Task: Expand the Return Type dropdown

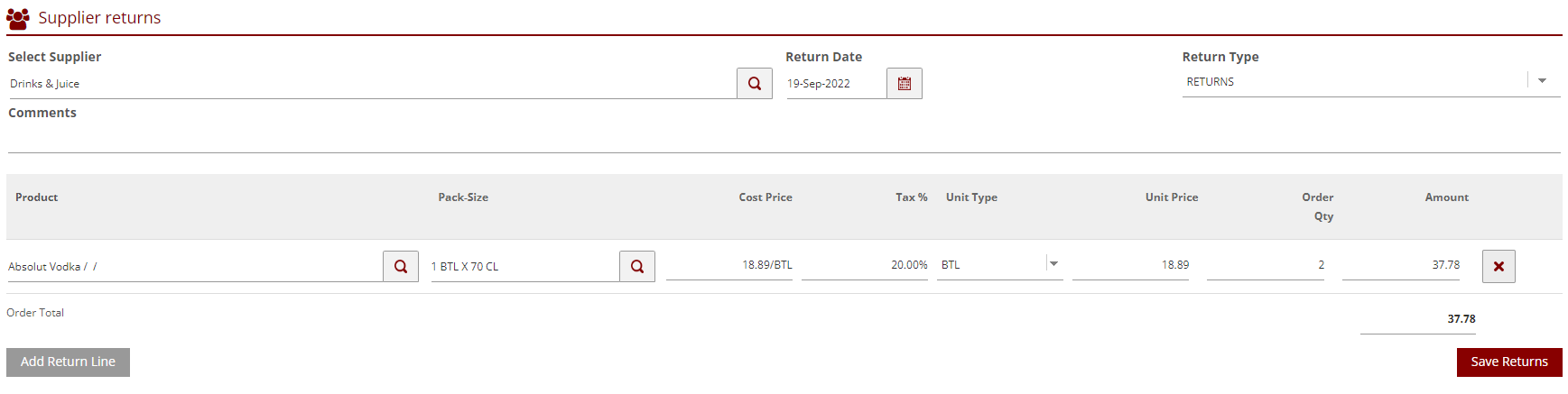Action: (x=1542, y=81)
